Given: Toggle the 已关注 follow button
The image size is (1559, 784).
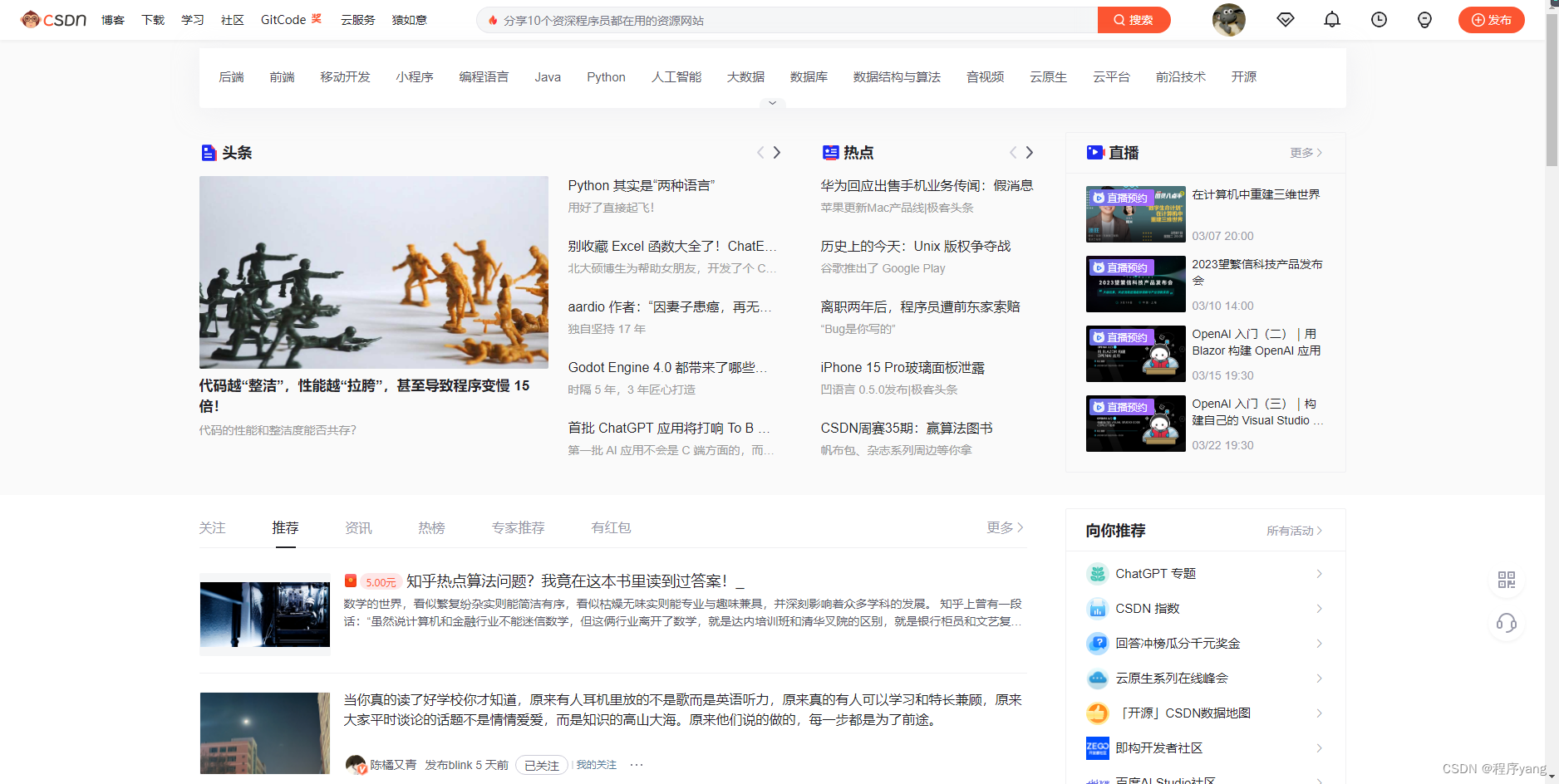Looking at the screenshot, I should tap(542, 765).
